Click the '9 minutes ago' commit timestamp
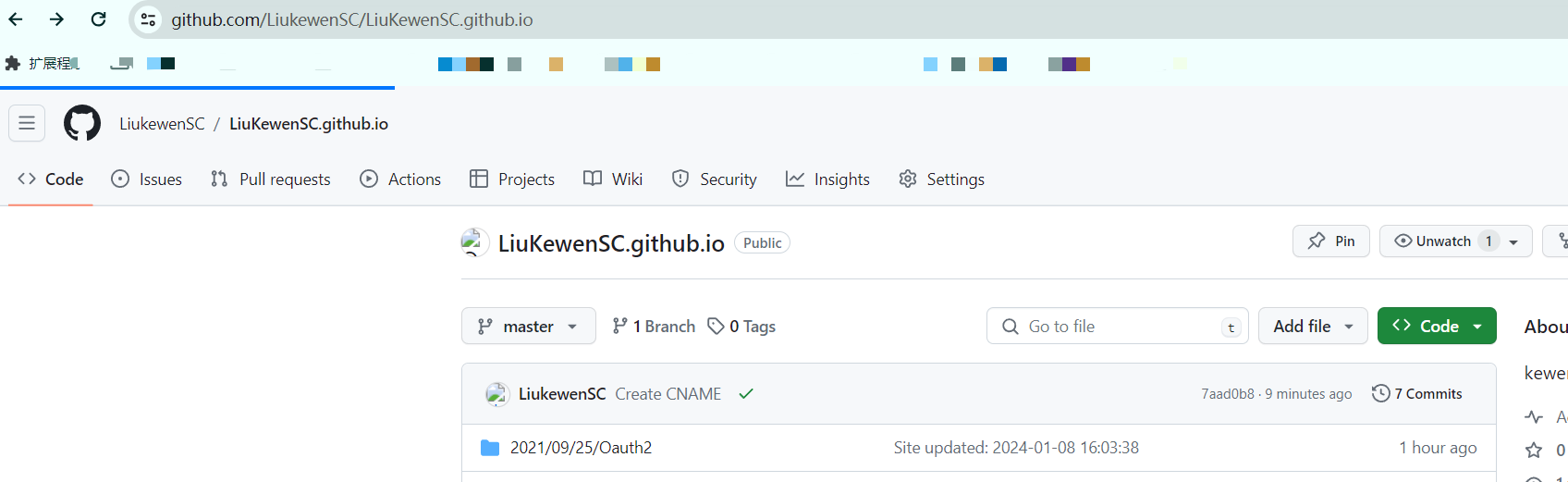The image size is (1568, 482). pyautogui.click(x=1308, y=394)
